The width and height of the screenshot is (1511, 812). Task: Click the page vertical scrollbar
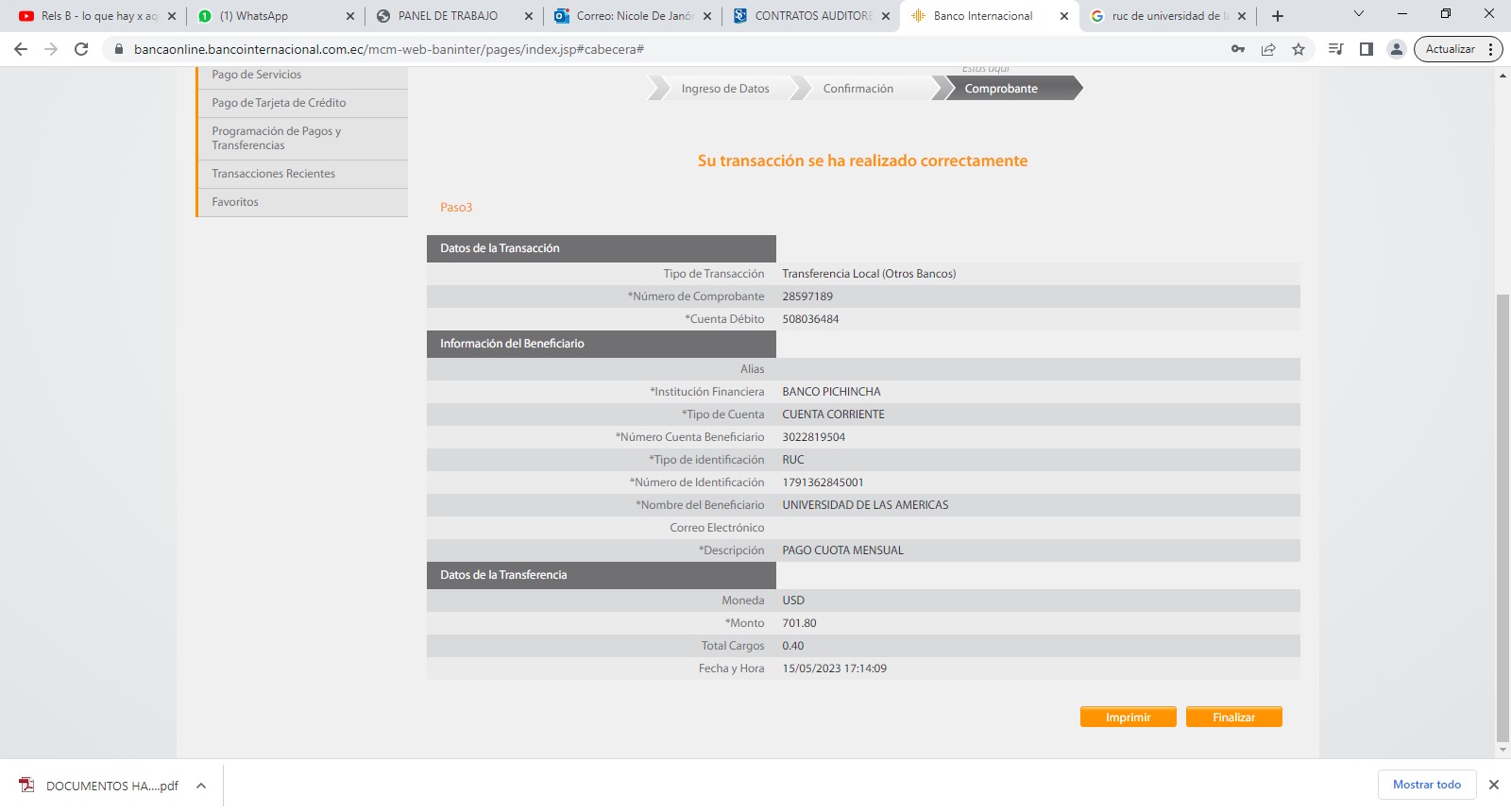click(x=1503, y=517)
